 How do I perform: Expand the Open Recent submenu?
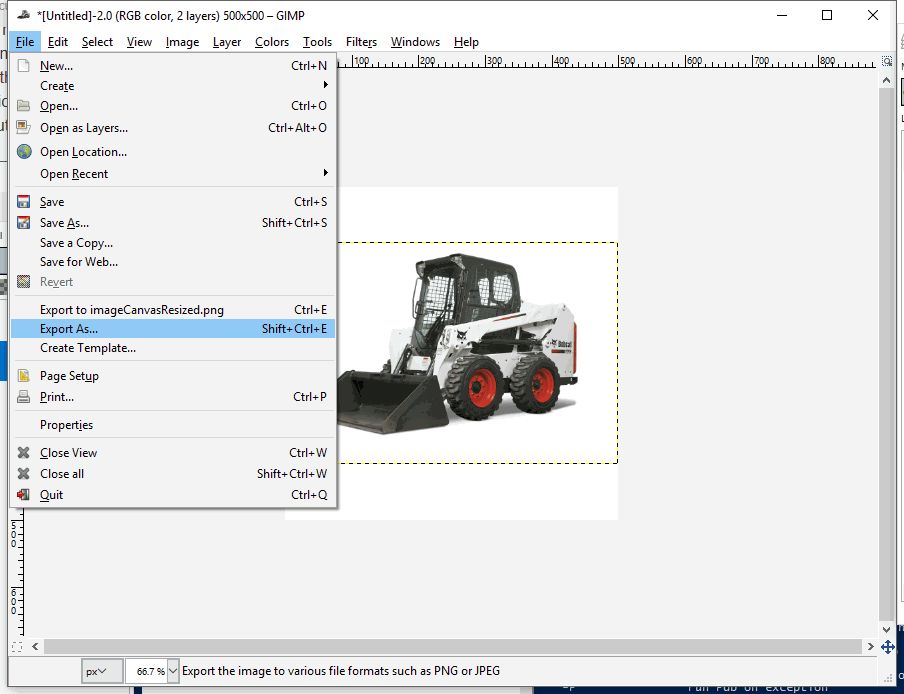point(172,174)
